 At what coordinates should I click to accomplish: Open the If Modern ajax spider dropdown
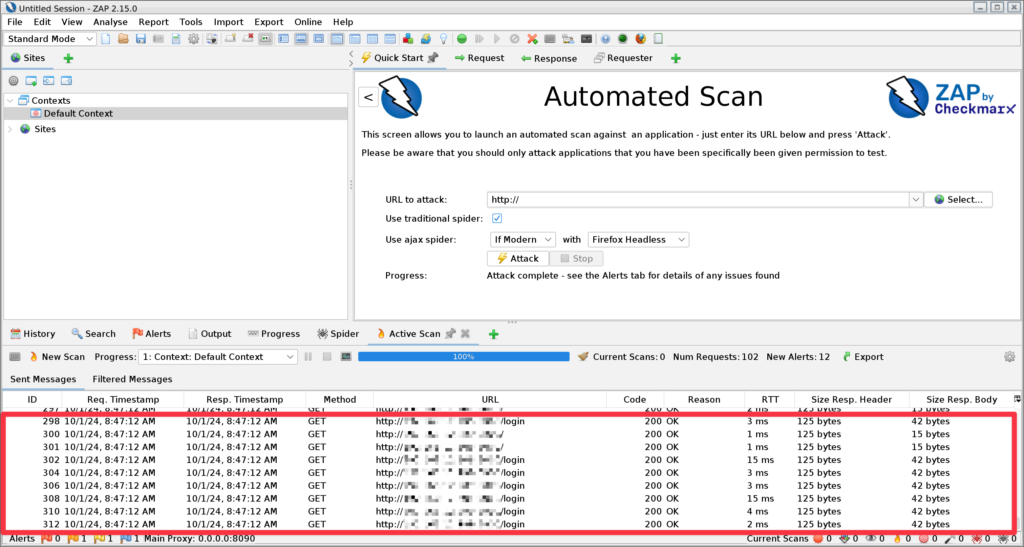click(522, 240)
